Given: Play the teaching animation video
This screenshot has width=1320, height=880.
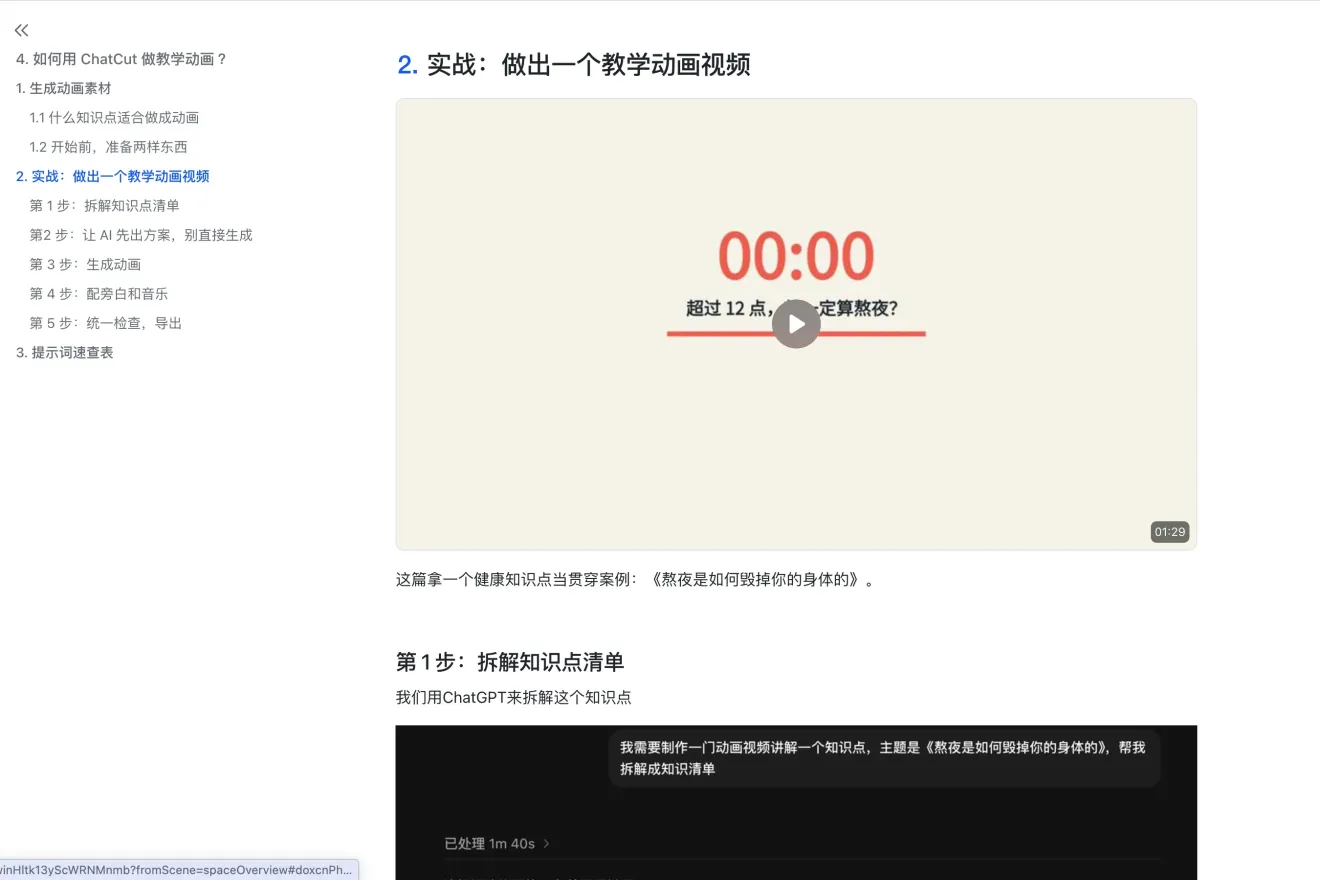Looking at the screenshot, I should [796, 324].
